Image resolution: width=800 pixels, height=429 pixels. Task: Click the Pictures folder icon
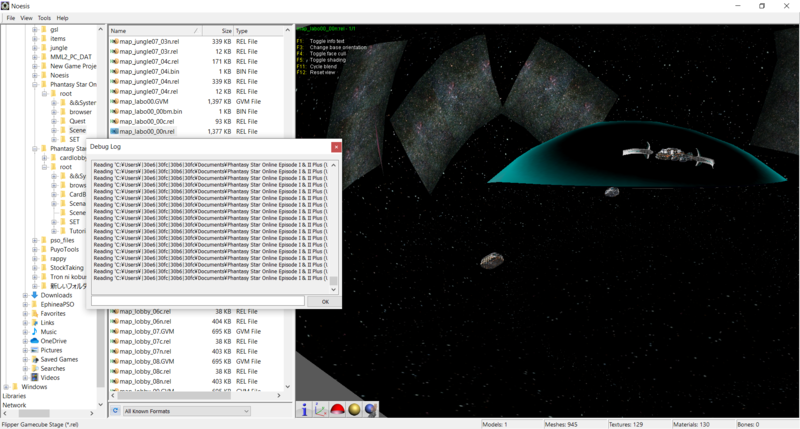point(35,350)
